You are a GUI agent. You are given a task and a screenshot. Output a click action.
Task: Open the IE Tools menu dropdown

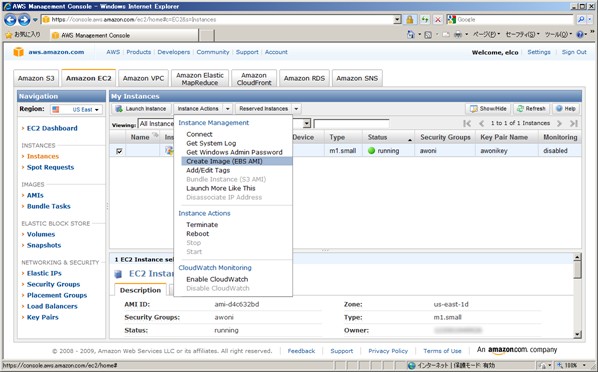click(x=558, y=35)
